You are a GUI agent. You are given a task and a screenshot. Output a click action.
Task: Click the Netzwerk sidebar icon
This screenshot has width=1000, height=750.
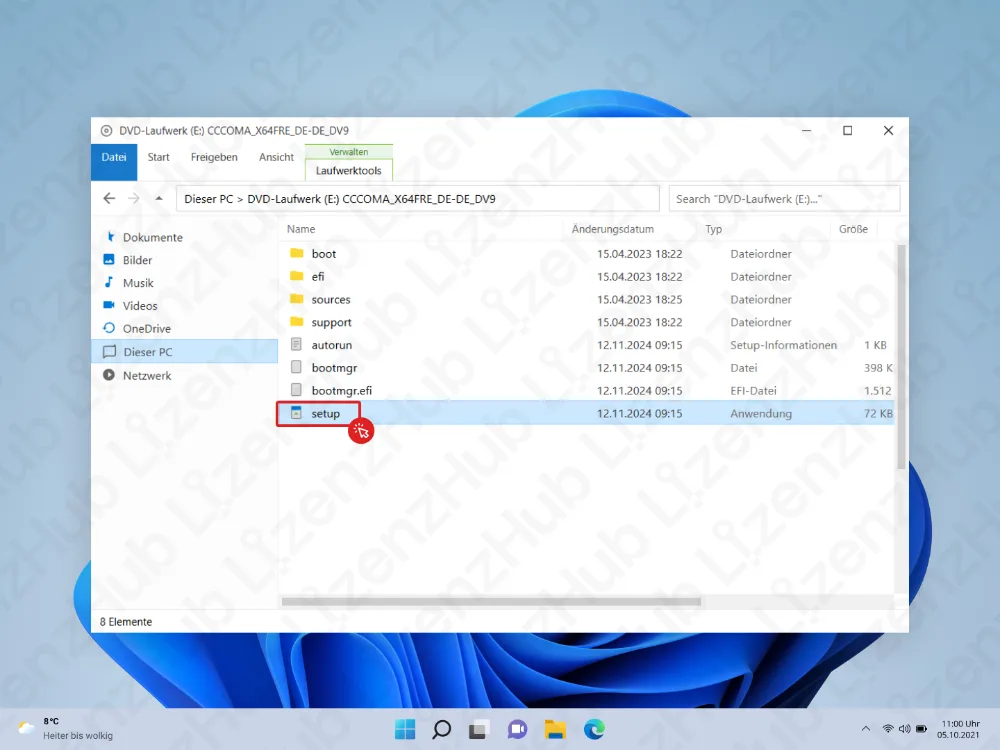coord(109,375)
